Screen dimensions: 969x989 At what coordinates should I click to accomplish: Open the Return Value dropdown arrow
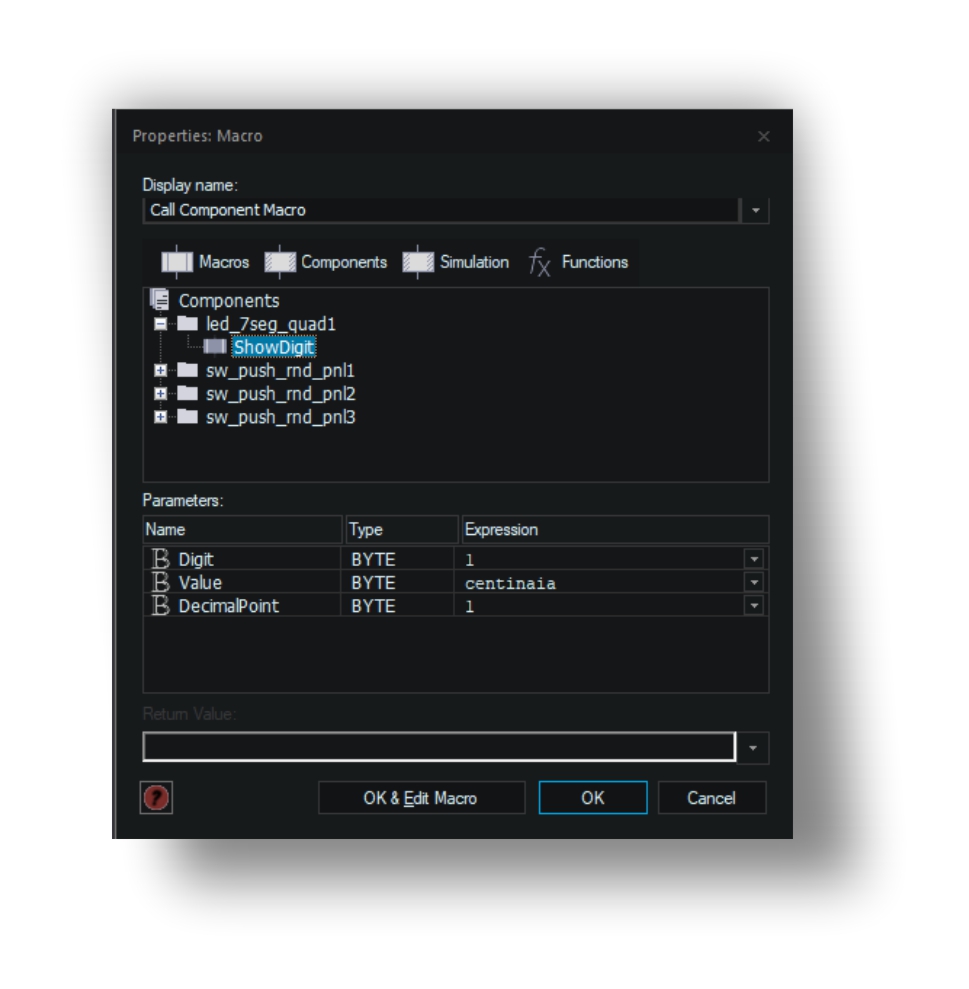(x=753, y=748)
